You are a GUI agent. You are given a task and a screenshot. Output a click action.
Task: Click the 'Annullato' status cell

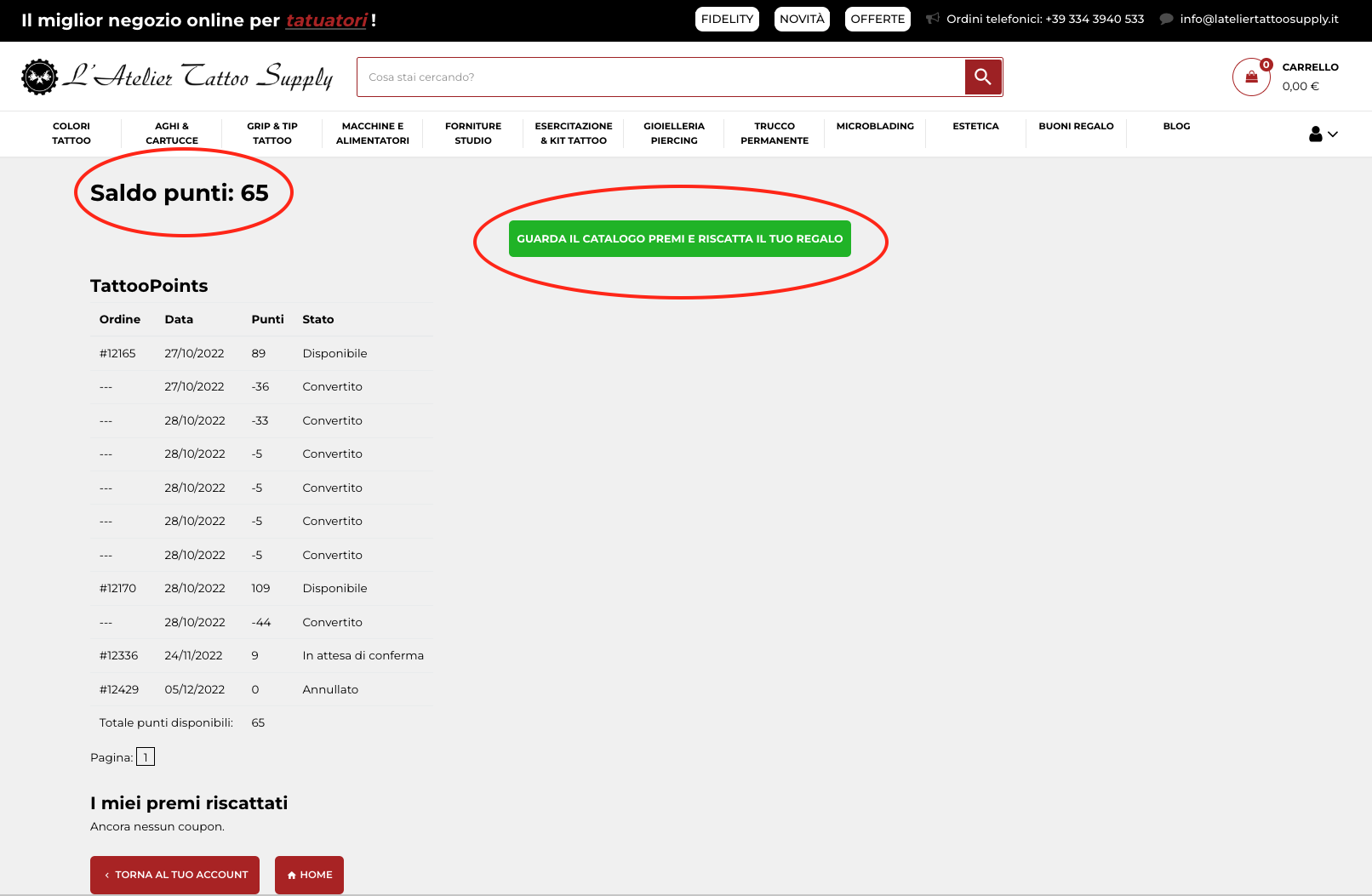330,689
